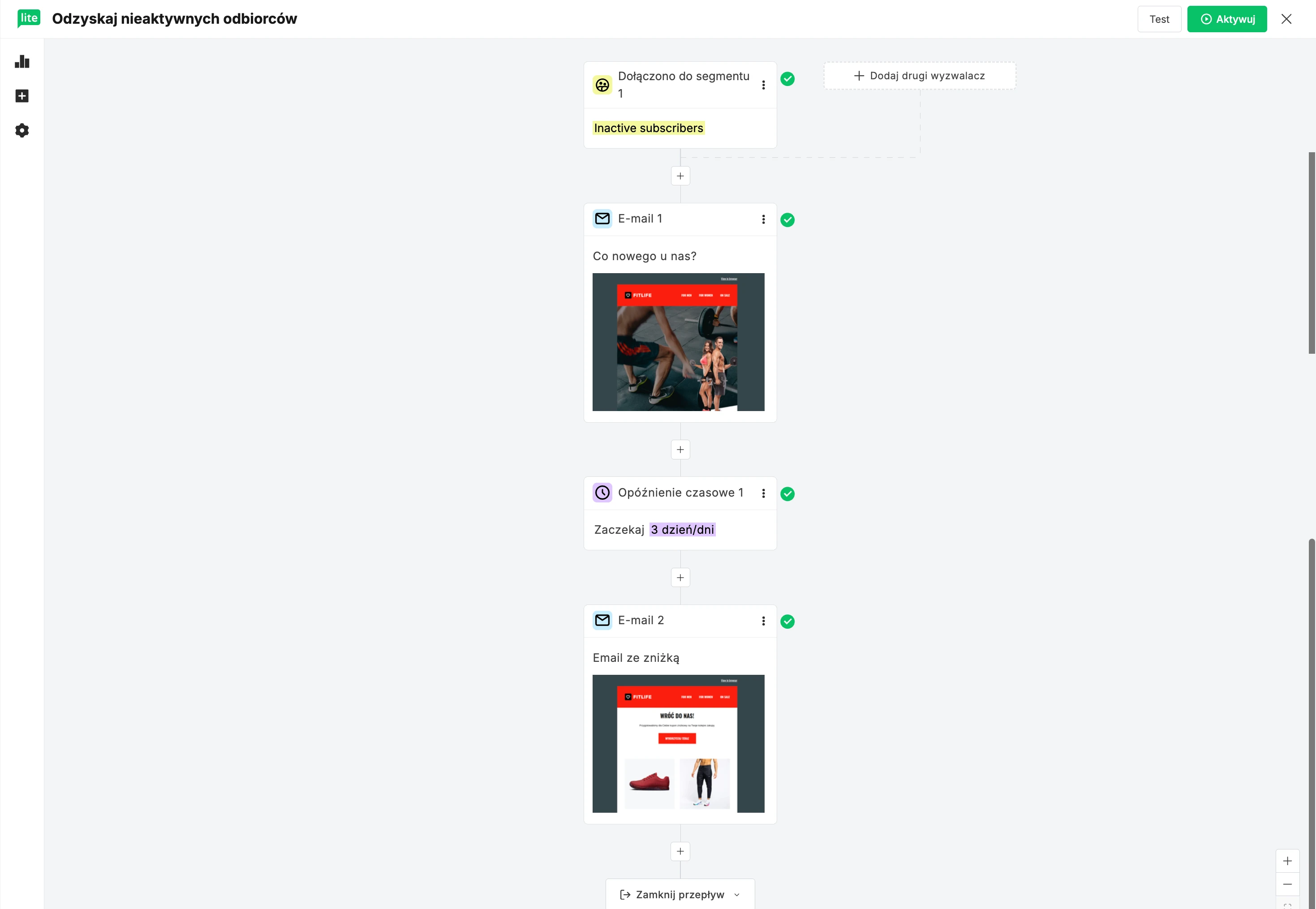Screen dimensions: 1316x909
Task: Add step below the segment trigger
Action: point(680,176)
